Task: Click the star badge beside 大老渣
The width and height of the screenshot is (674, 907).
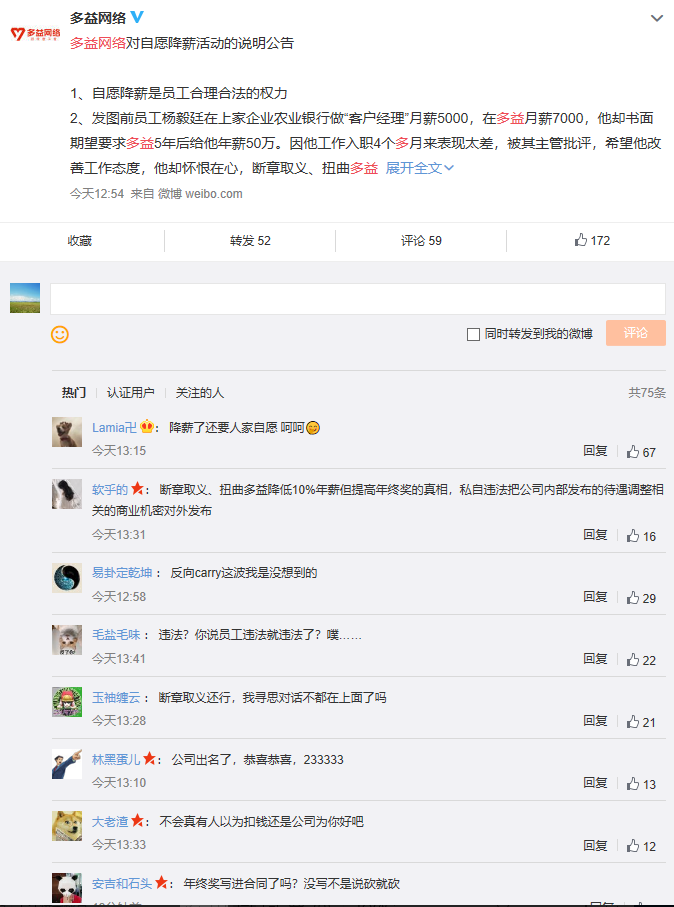Action: [x=137, y=820]
